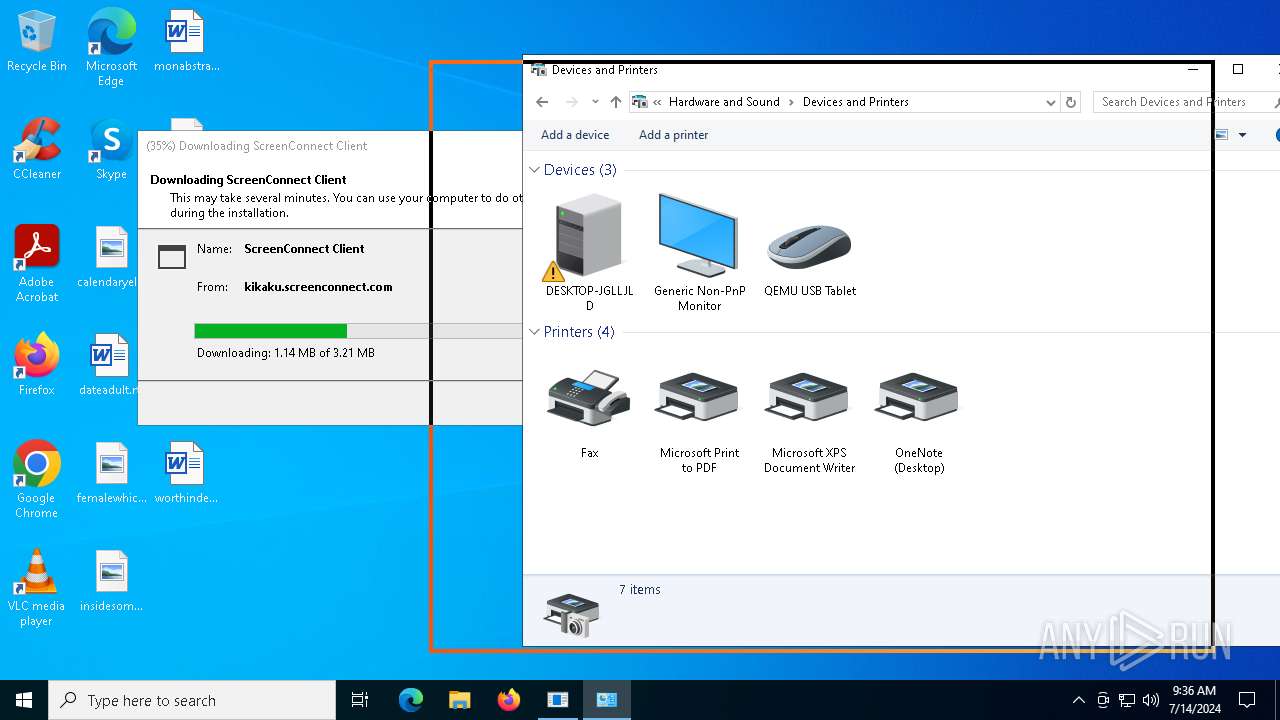Go back in Devices and Printers
This screenshot has width=1280, height=720.
(542, 102)
